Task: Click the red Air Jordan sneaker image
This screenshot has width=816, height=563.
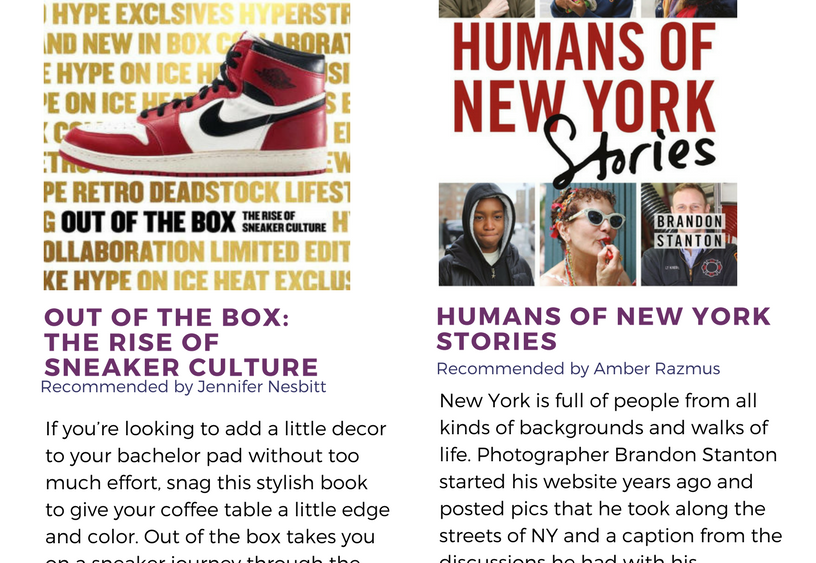Action: (x=200, y=110)
